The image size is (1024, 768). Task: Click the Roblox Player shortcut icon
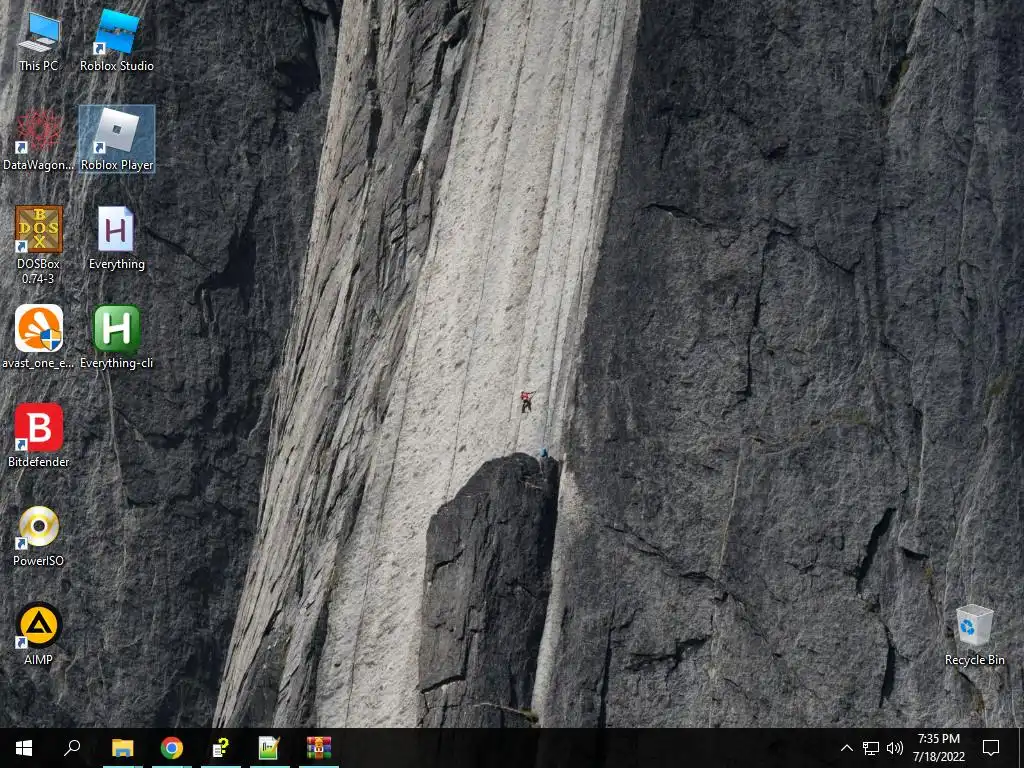[x=117, y=139]
